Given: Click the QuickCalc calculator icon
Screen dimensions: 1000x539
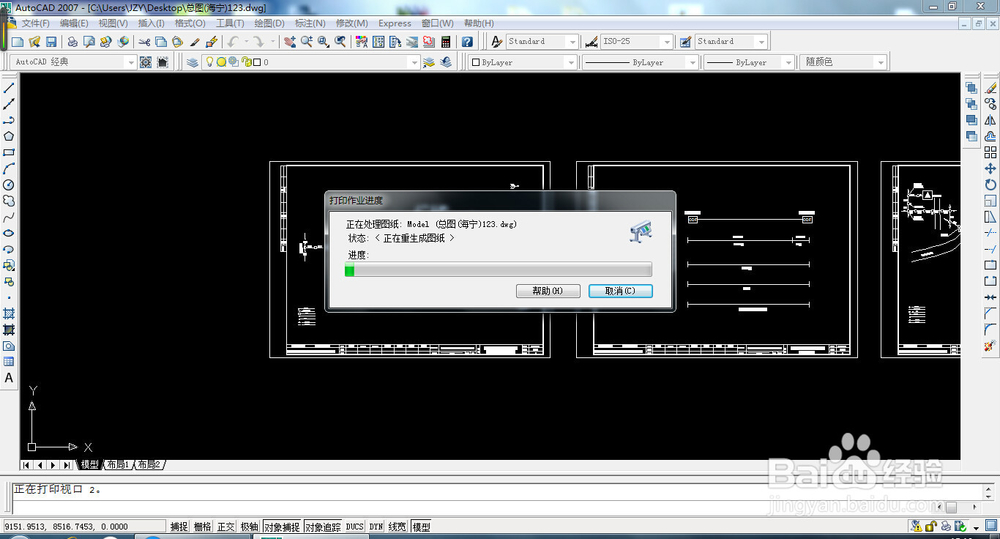Looking at the screenshot, I should [446, 41].
